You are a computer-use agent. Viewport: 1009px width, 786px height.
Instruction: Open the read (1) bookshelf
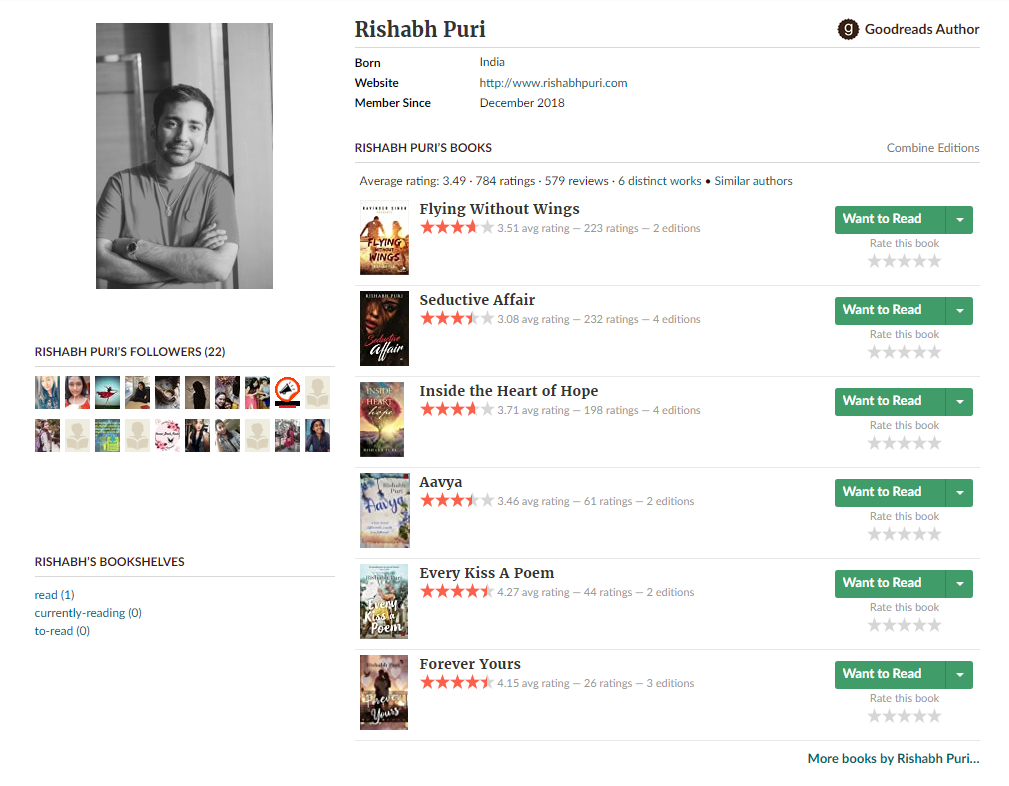pyautogui.click(x=54, y=593)
